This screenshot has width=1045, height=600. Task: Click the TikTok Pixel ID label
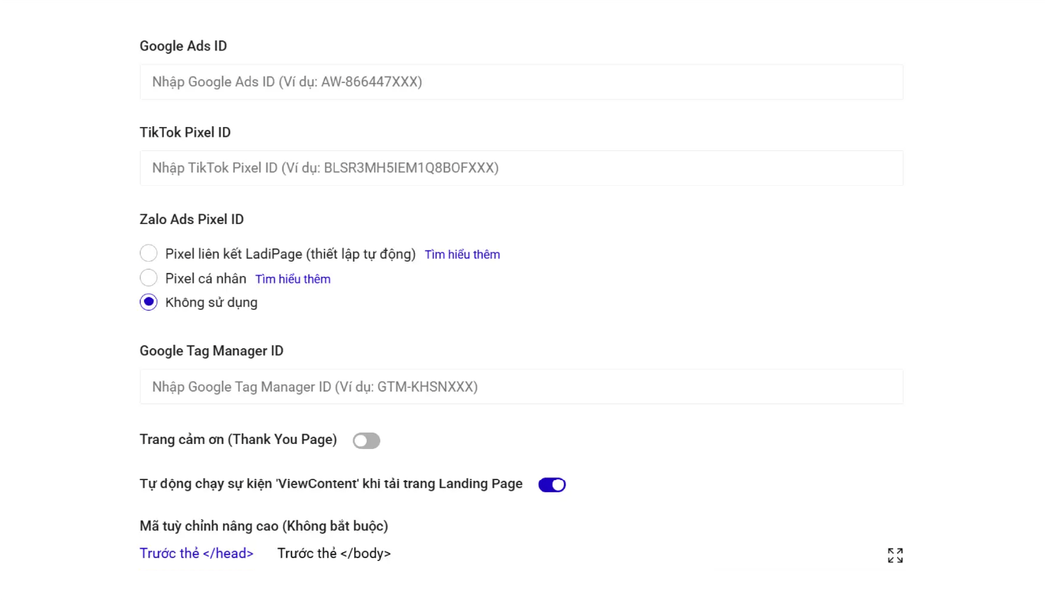pos(185,133)
